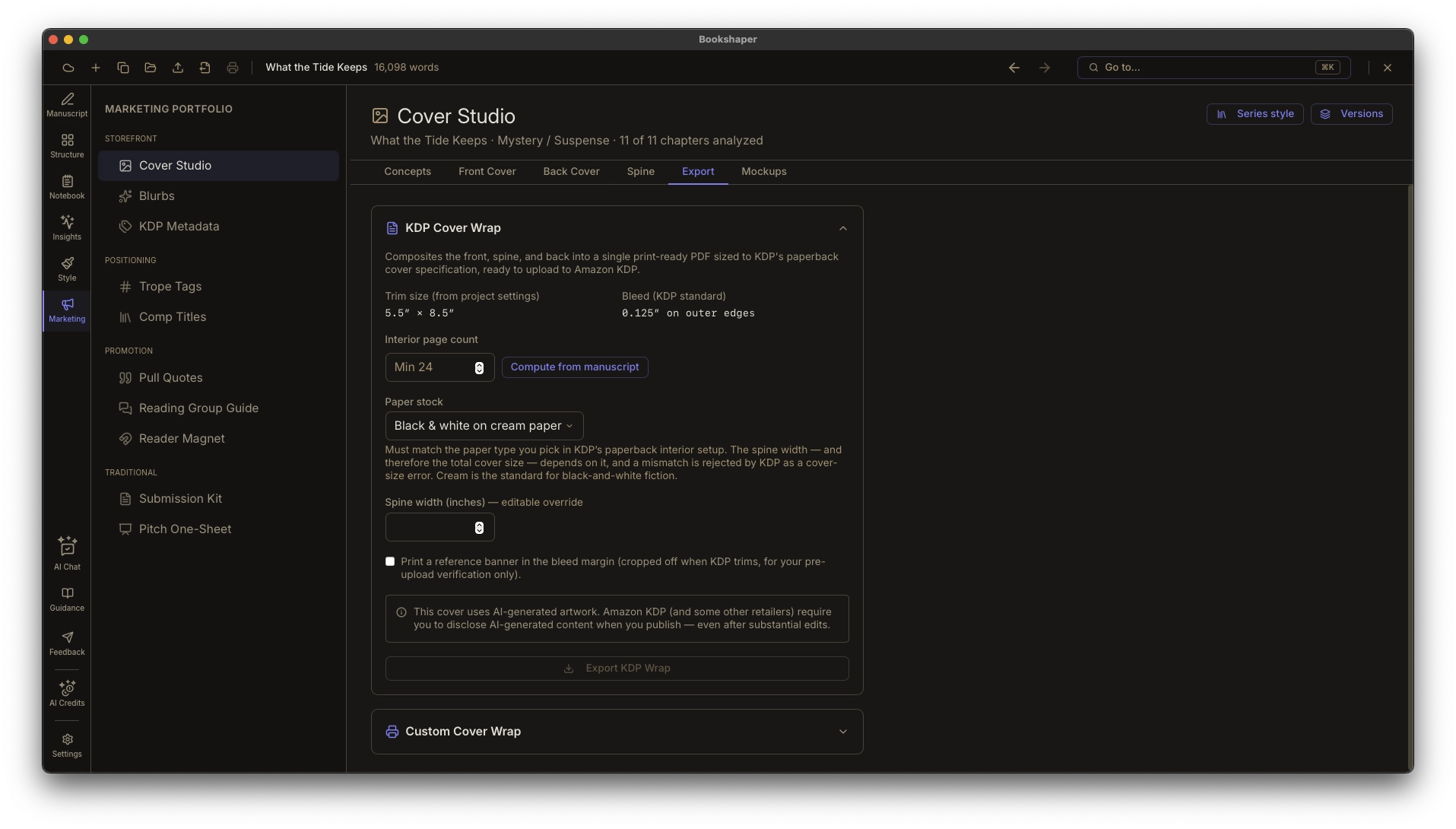Screen dimensions: 1456x829
Task: Select the Marketing section icon
Action: click(67, 310)
